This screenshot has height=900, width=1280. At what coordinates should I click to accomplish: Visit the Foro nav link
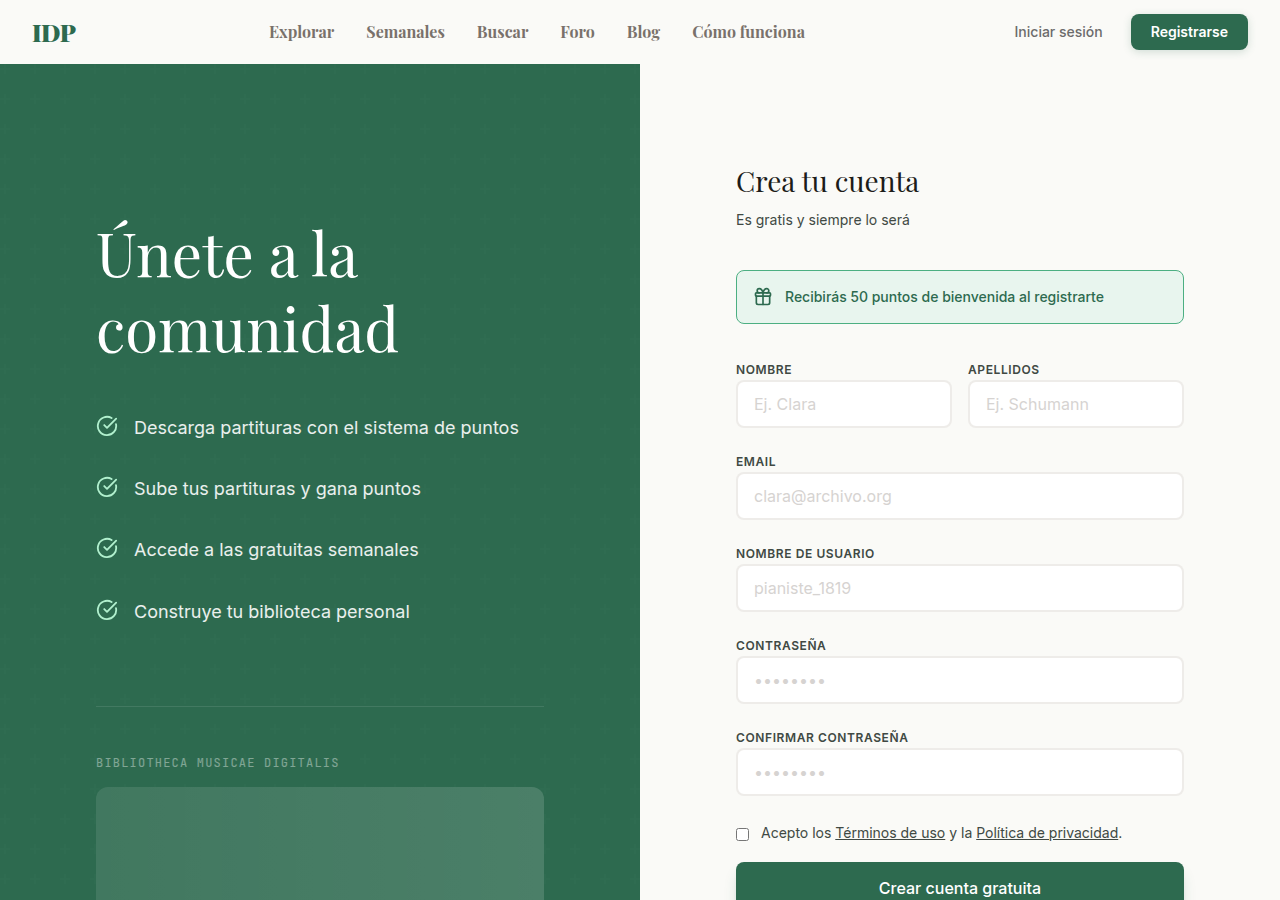coord(577,32)
